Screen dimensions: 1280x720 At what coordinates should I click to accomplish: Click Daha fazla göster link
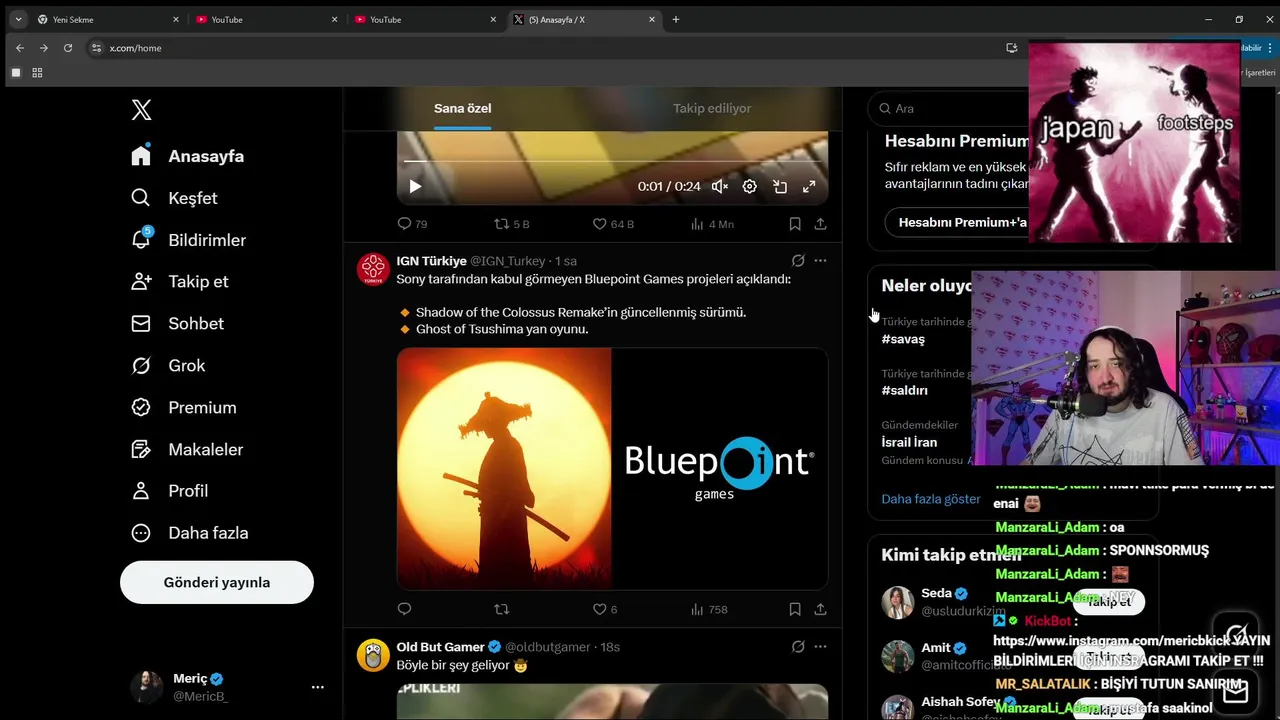(931, 499)
